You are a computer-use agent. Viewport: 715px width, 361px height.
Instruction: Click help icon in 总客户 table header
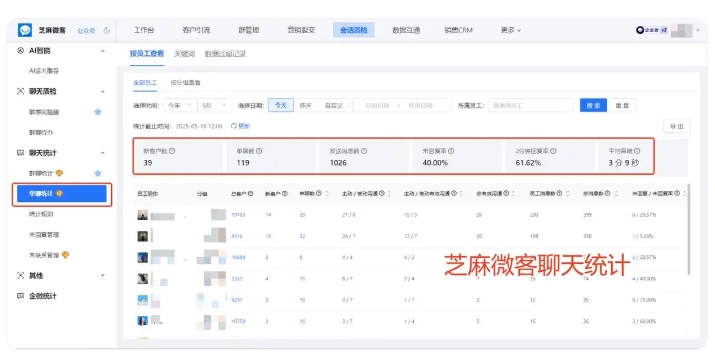tap(250, 194)
